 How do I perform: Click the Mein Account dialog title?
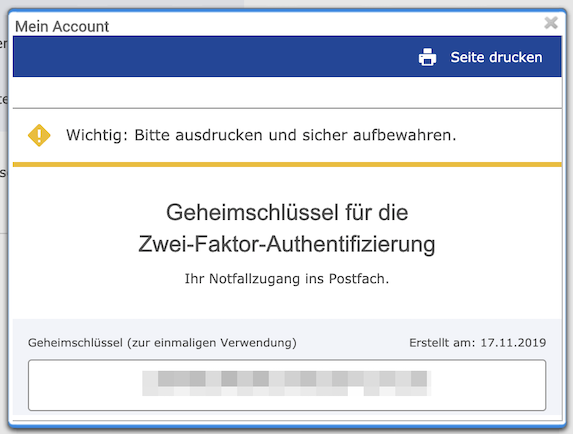click(x=62, y=27)
